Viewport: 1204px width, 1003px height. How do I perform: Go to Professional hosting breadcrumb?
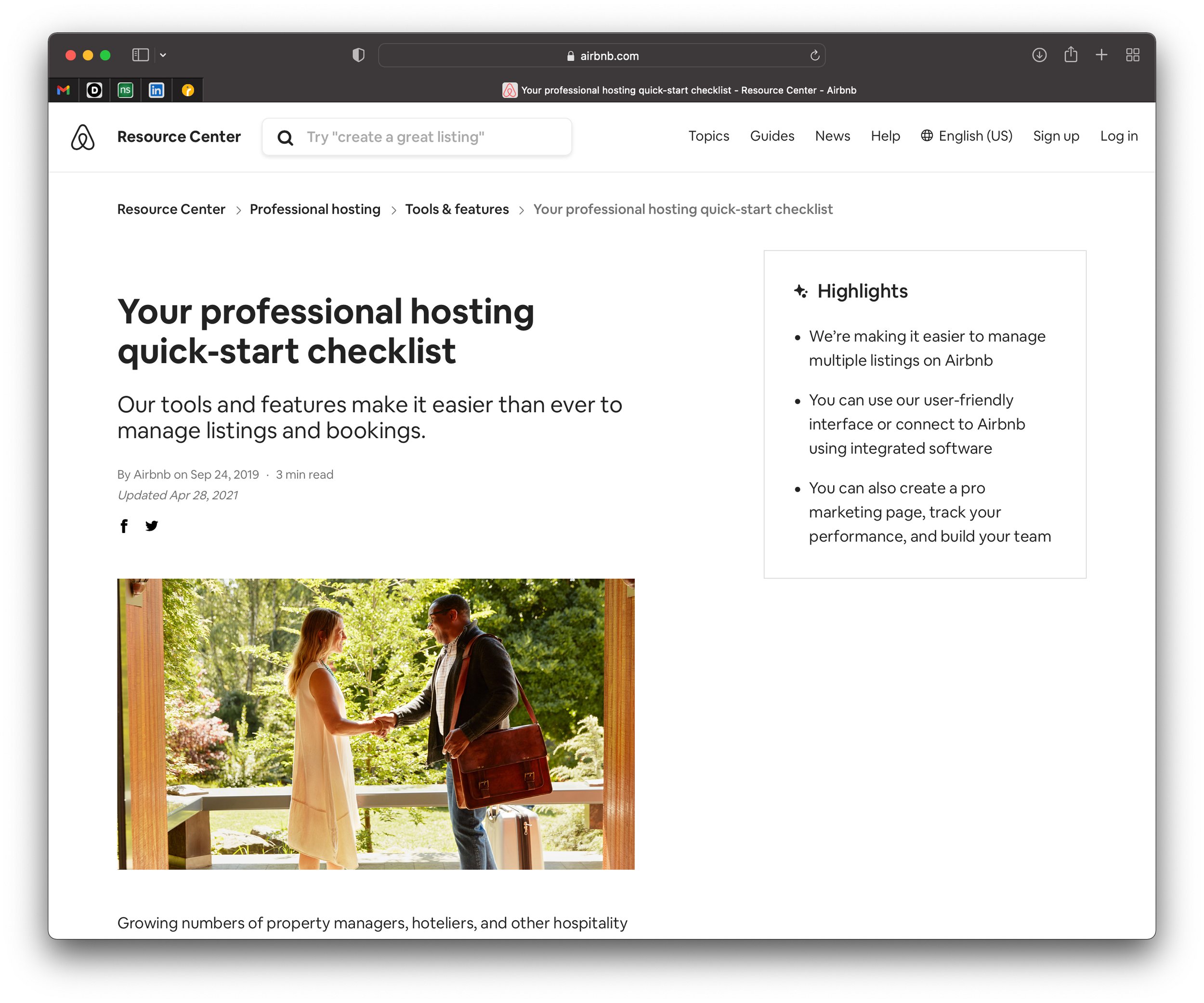[315, 209]
